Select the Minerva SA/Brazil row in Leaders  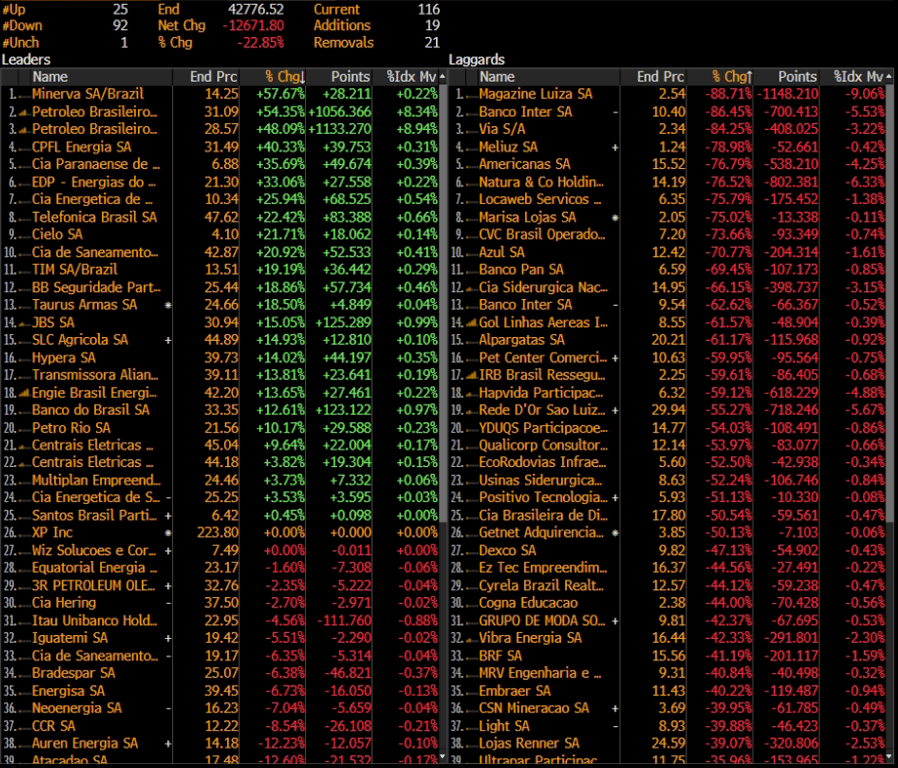point(220,94)
